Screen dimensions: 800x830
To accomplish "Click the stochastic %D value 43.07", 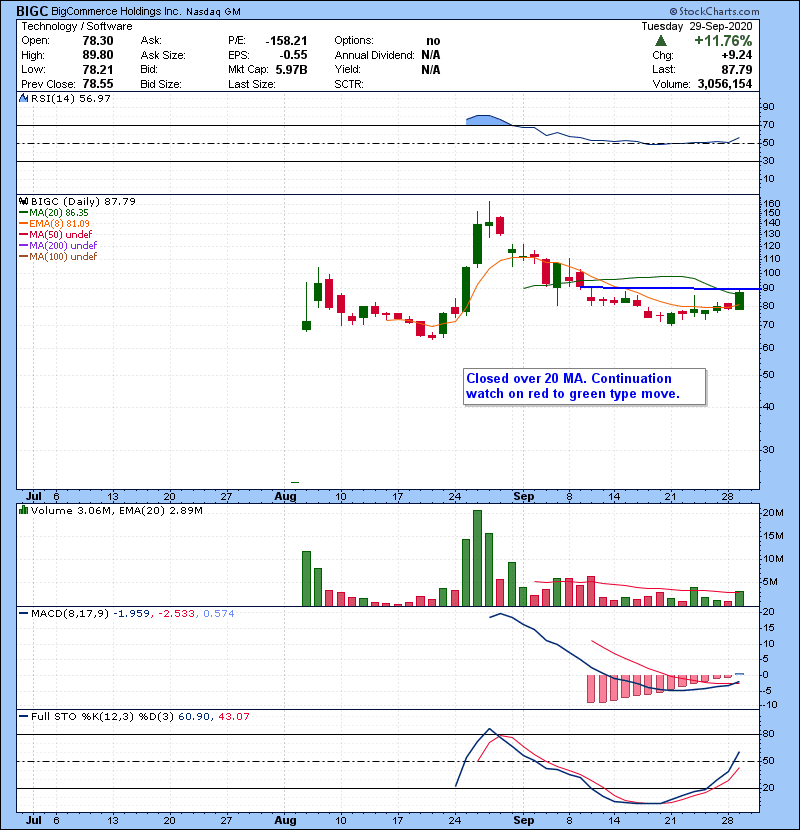I will 233,716.
